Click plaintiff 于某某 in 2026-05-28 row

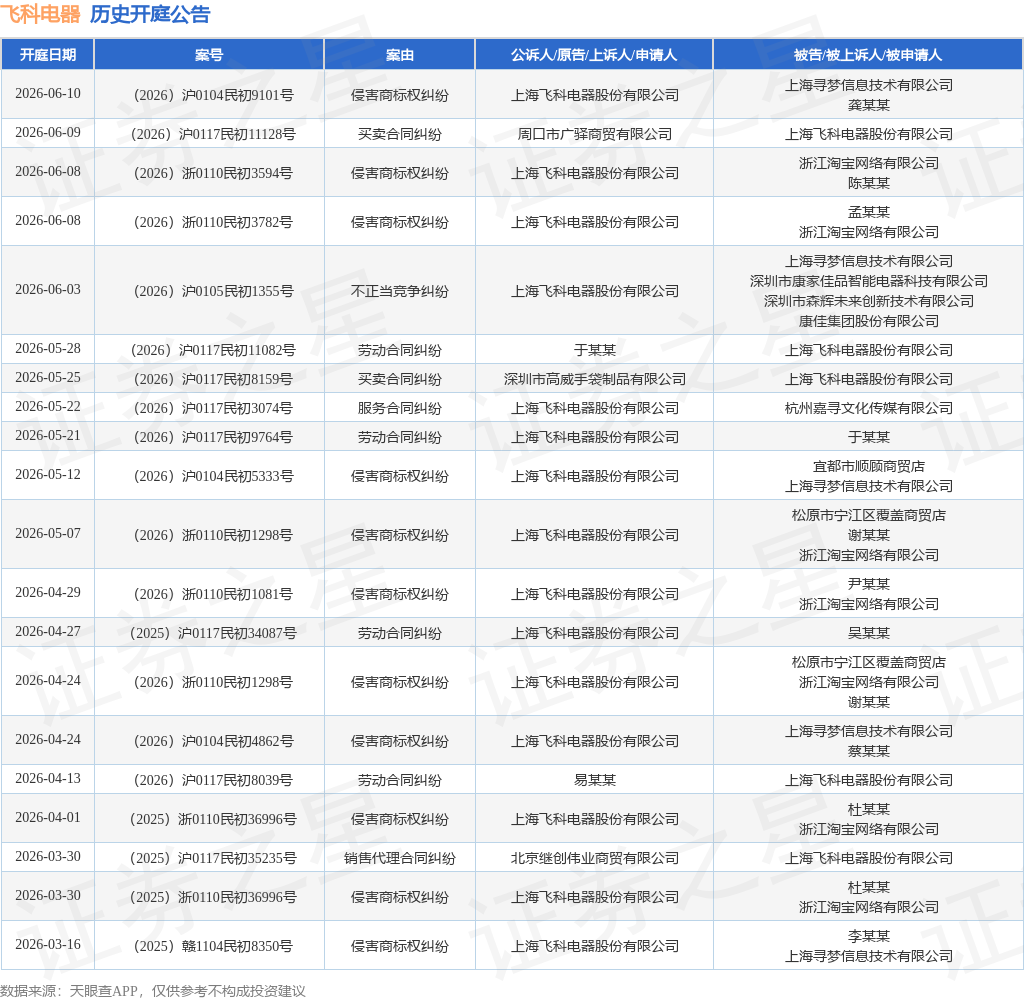(x=594, y=351)
